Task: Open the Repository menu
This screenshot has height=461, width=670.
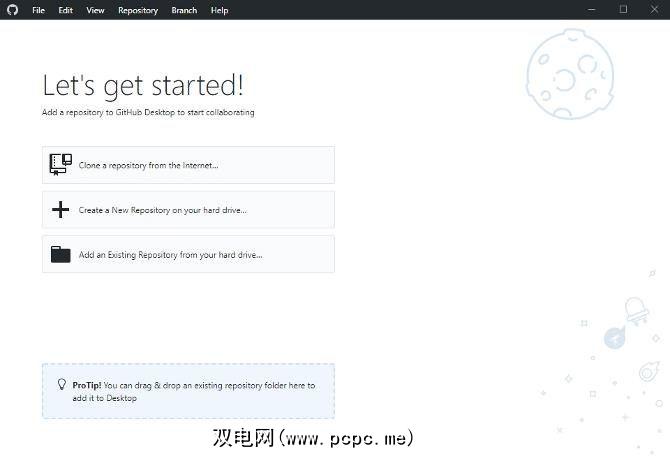Action: pyautogui.click(x=138, y=10)
